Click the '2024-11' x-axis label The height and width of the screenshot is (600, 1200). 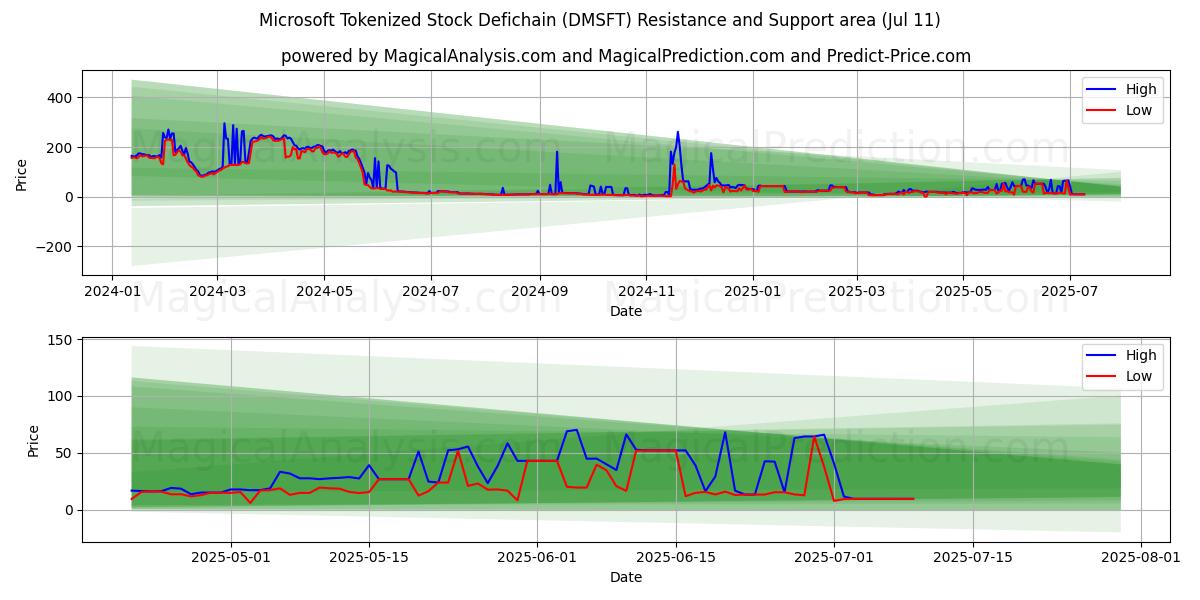(646, 291)
